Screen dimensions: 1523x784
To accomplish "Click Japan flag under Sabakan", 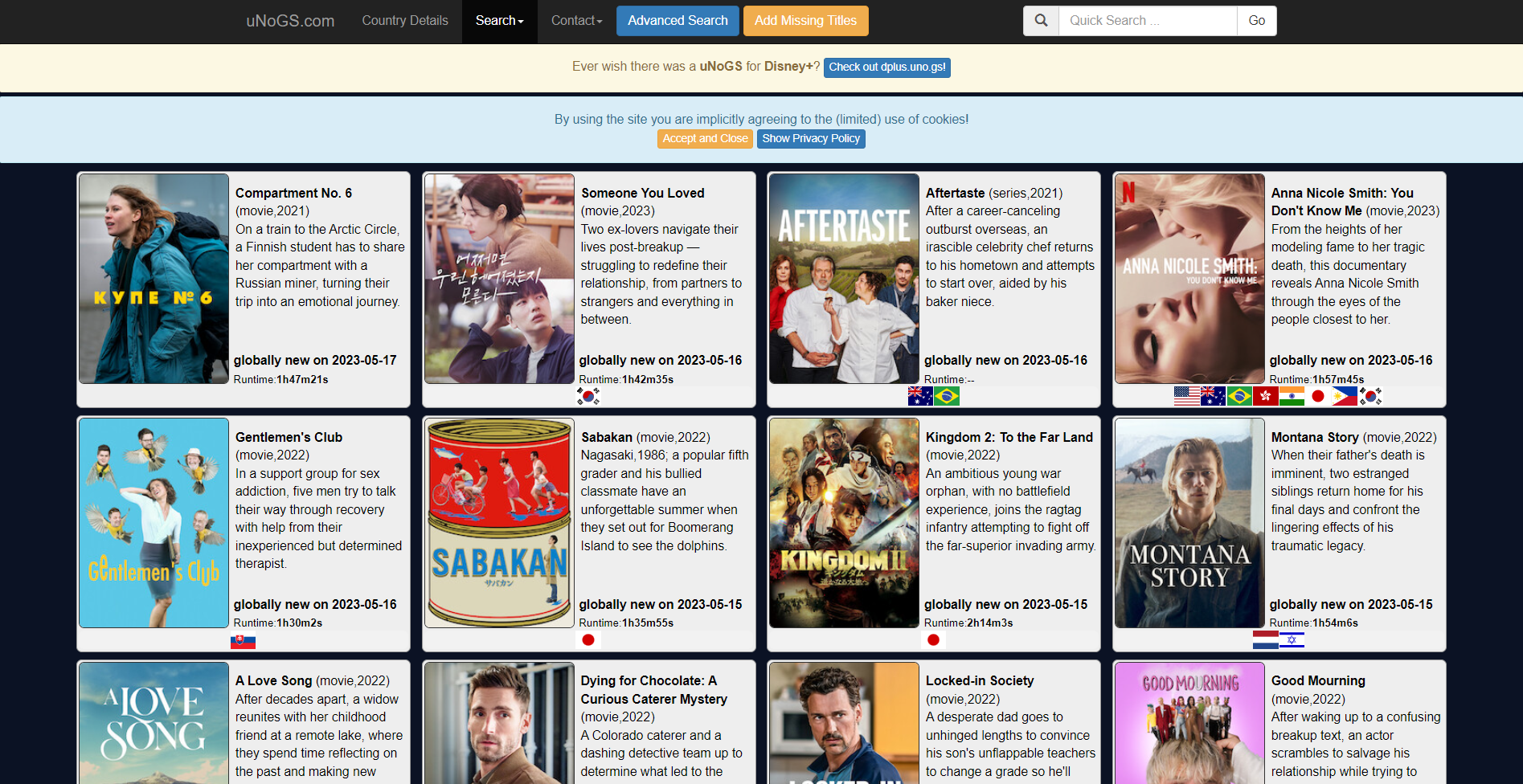I will point(588,640).
